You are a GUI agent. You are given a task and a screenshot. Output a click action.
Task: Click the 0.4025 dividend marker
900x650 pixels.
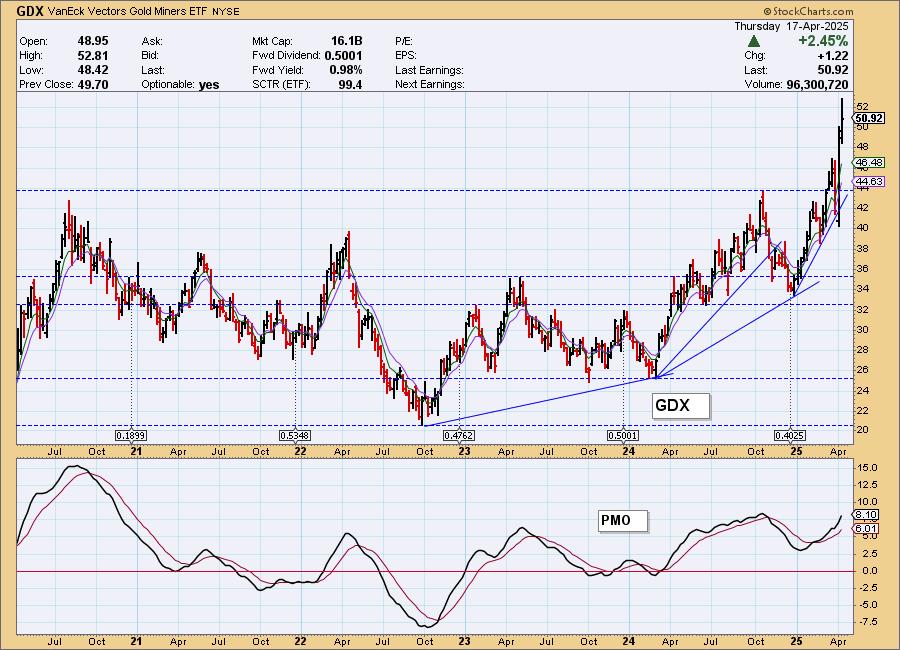pos(790,435)
